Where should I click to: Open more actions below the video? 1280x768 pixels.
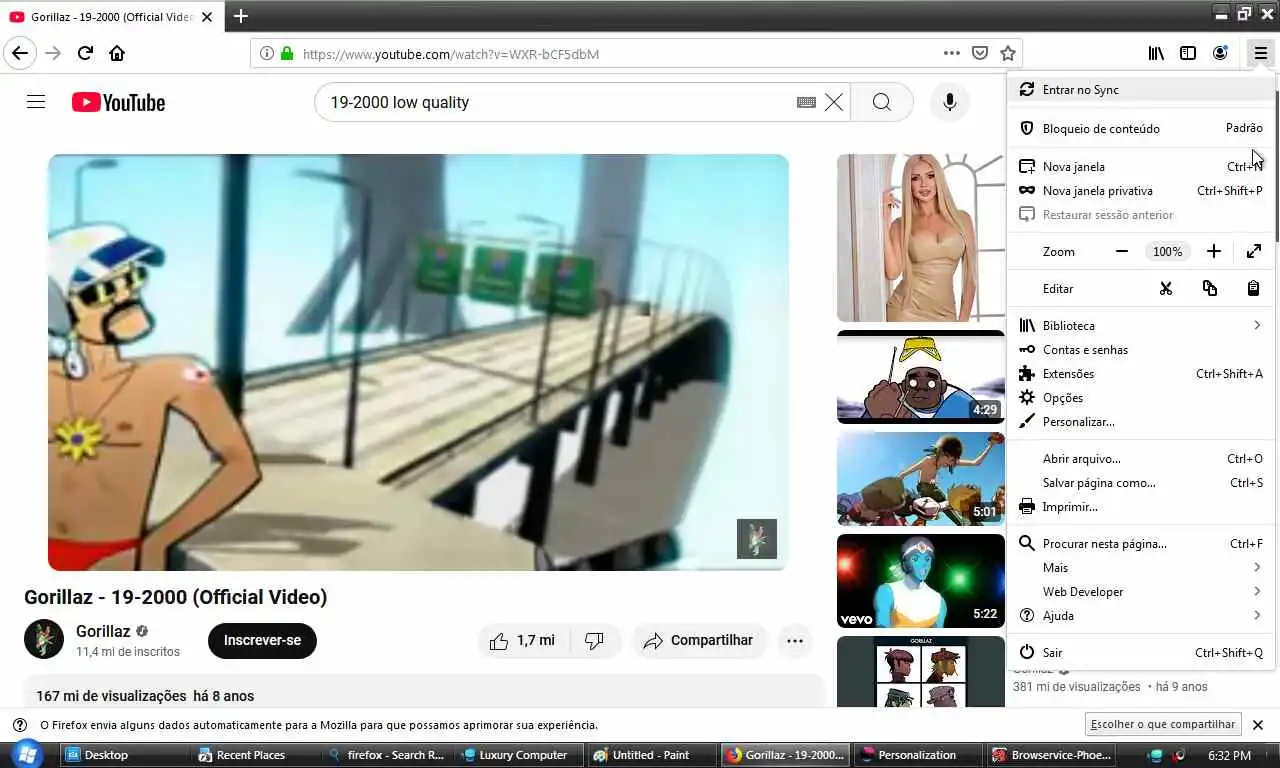pos(795,640)
